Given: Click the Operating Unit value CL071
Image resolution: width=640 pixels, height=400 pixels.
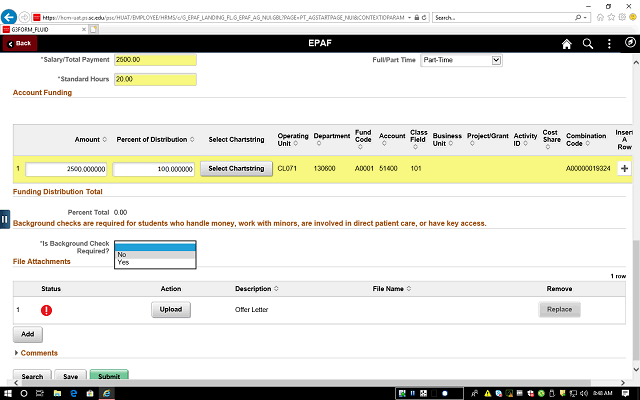Looking at the screenshot, I should pyautogui.click(x=287, y=169).
